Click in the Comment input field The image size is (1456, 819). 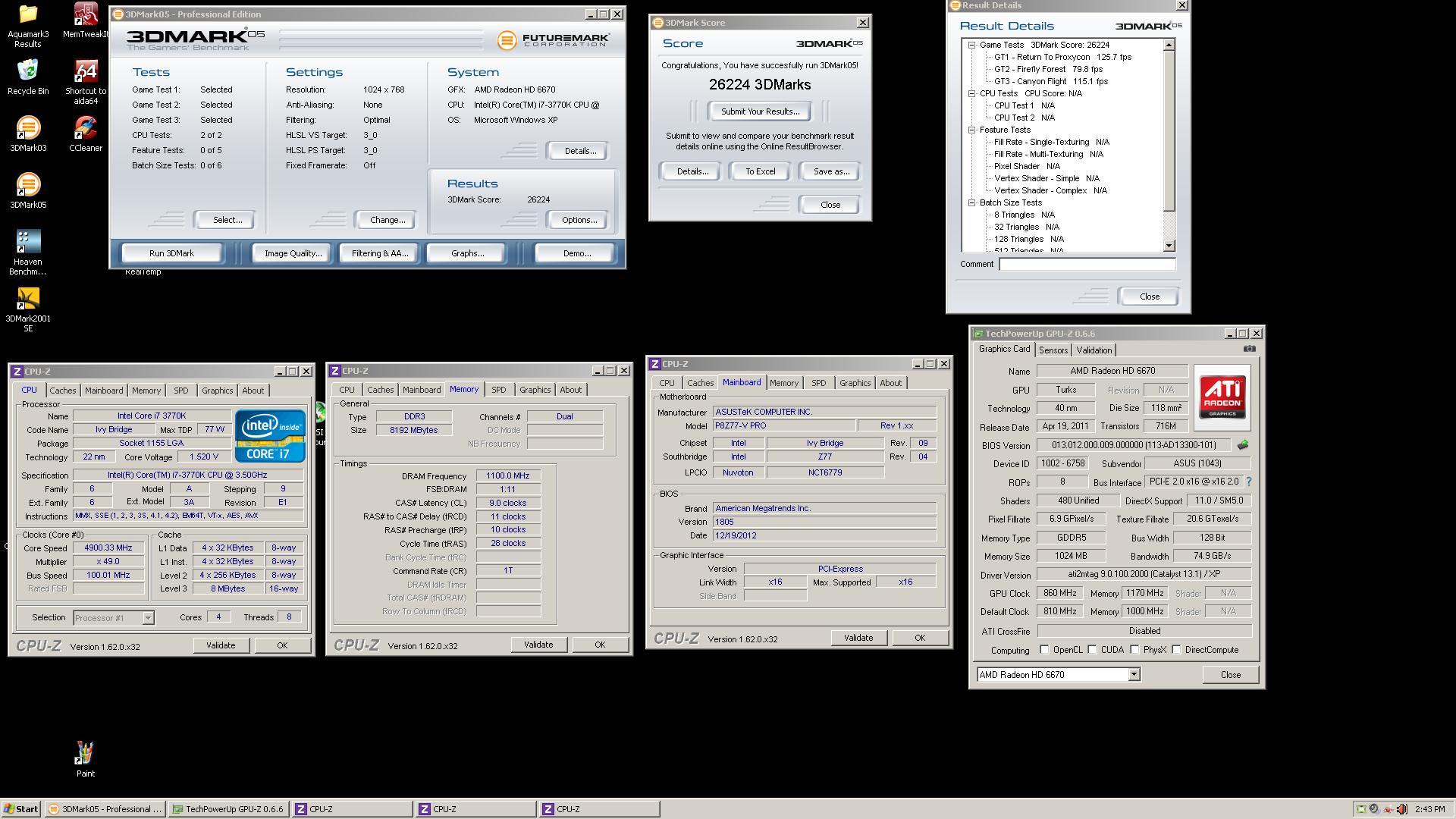(1087, 264)
